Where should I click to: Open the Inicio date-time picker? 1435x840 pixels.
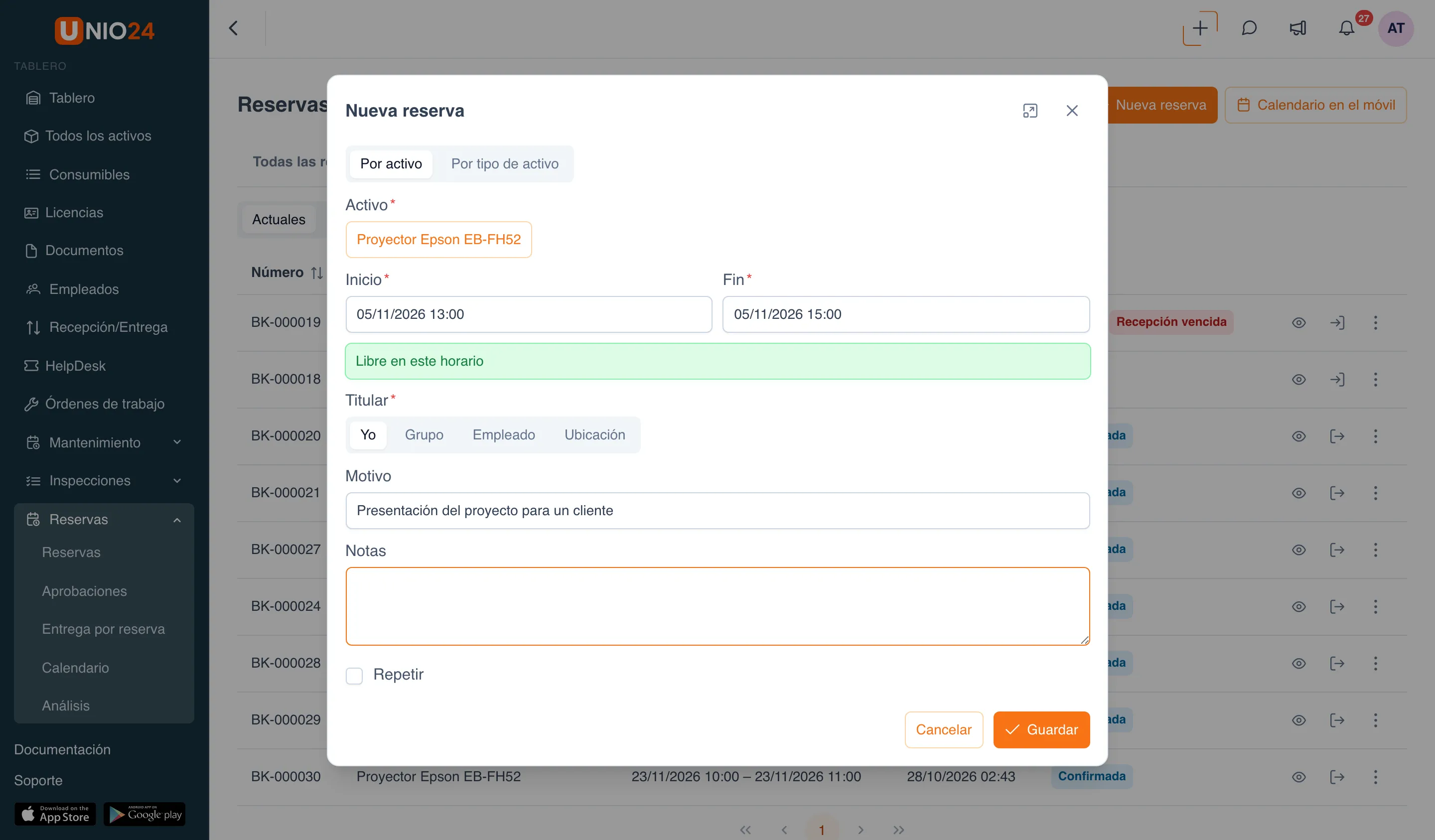click(x=529, y=314)
